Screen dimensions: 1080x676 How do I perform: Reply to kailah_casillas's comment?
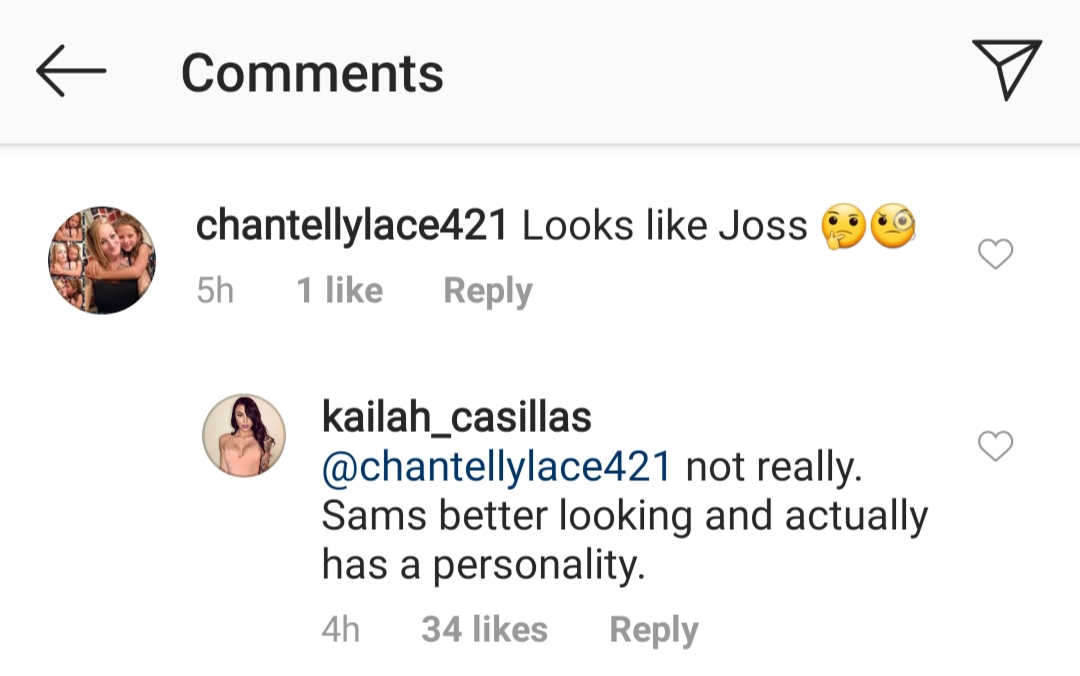click(653, 630)
